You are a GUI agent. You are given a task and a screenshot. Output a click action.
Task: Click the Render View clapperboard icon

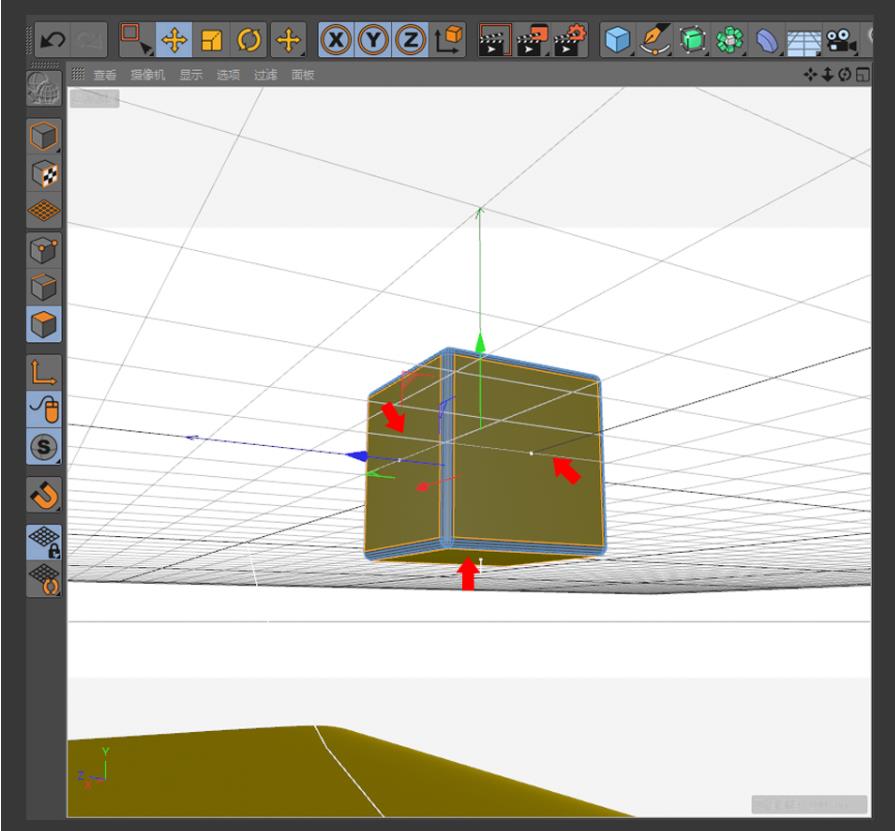pos(494,41)
